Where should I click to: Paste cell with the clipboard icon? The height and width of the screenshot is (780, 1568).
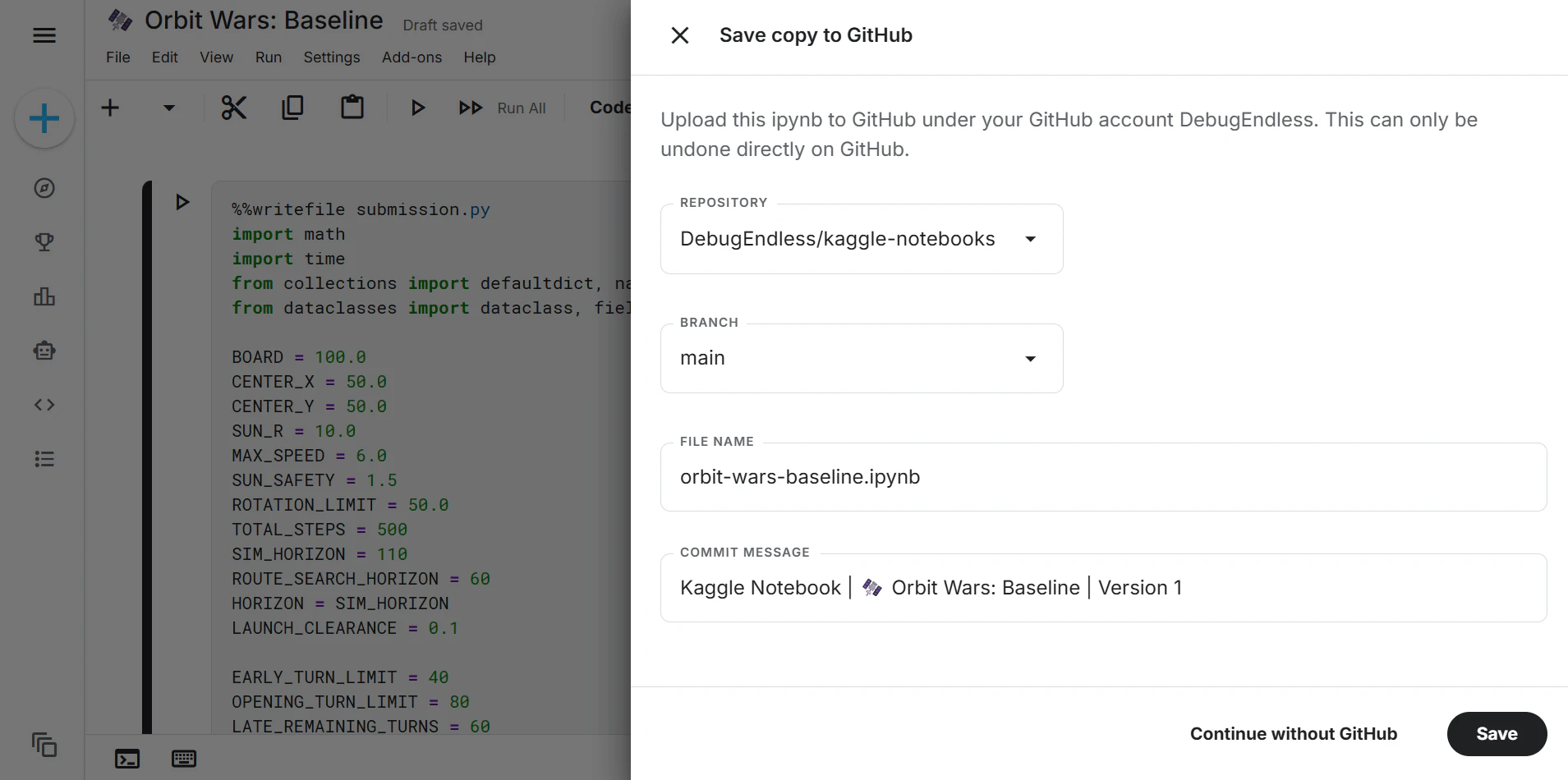(352, 108)
